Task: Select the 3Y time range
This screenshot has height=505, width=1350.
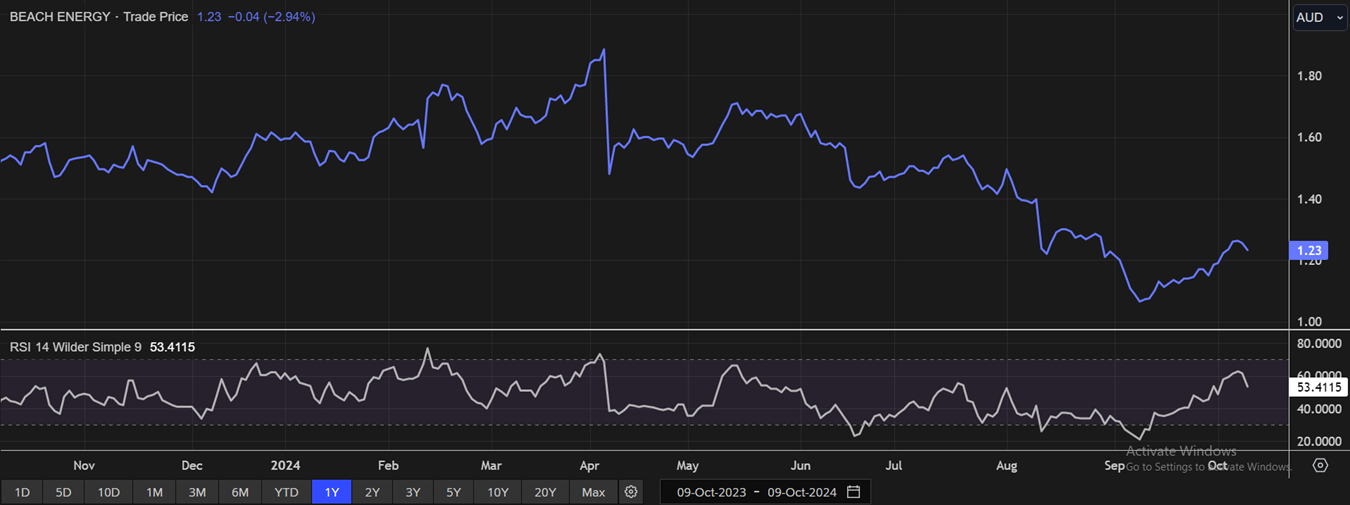Action: [x=413, y=492]
